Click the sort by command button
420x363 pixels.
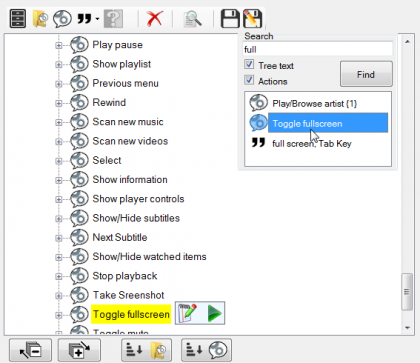(x=206, y=350)
